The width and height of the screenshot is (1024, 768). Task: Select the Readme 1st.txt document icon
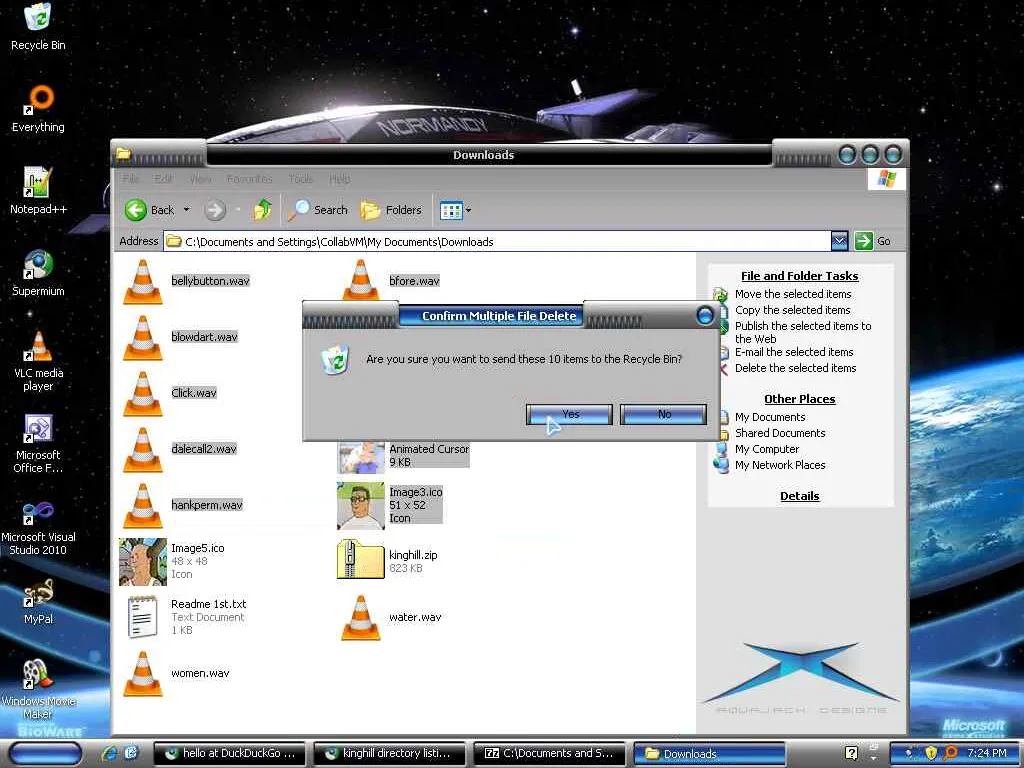(x=143, y=616)
